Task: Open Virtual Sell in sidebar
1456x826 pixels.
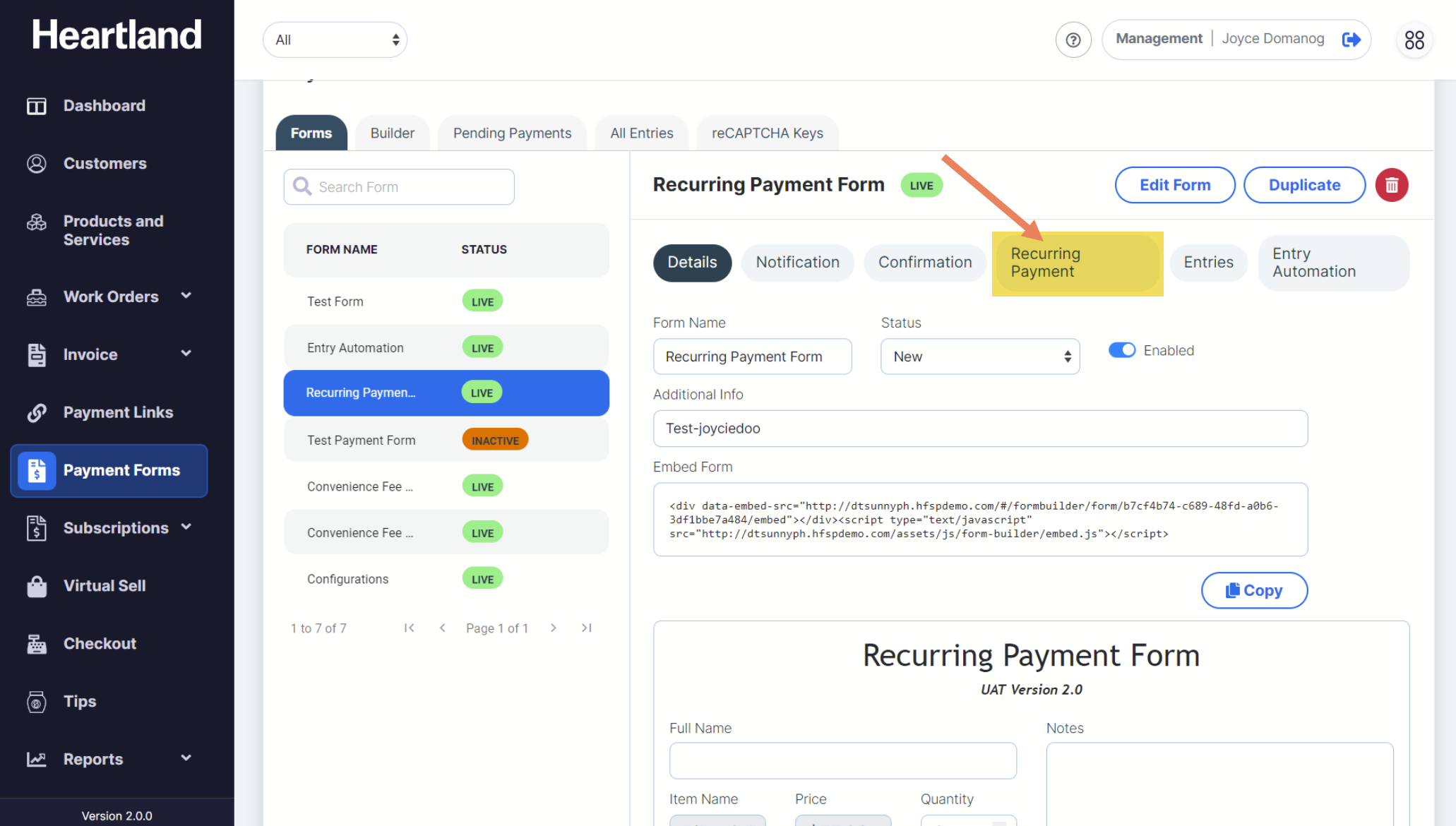Action: pyautogui.click(x=105, y=586)
